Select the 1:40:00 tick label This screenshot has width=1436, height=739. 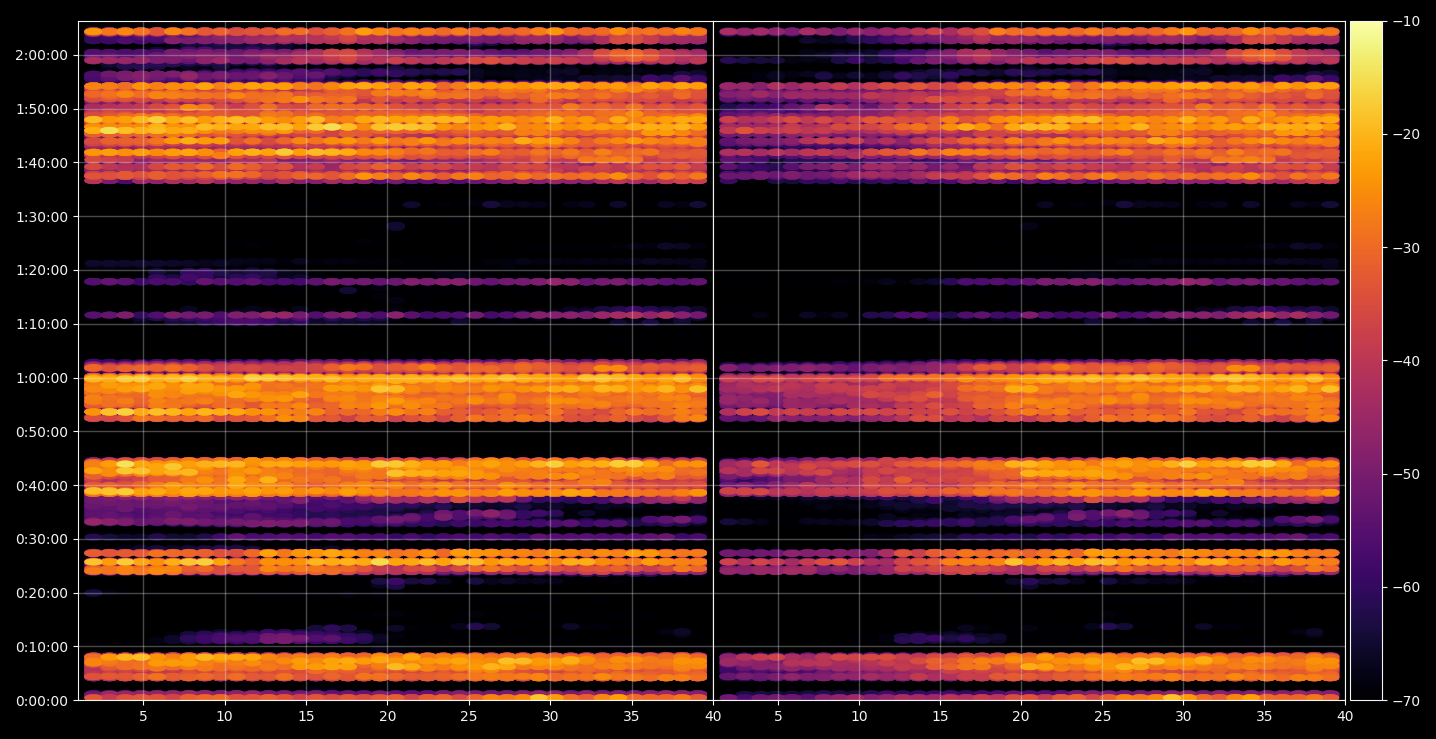41,162
